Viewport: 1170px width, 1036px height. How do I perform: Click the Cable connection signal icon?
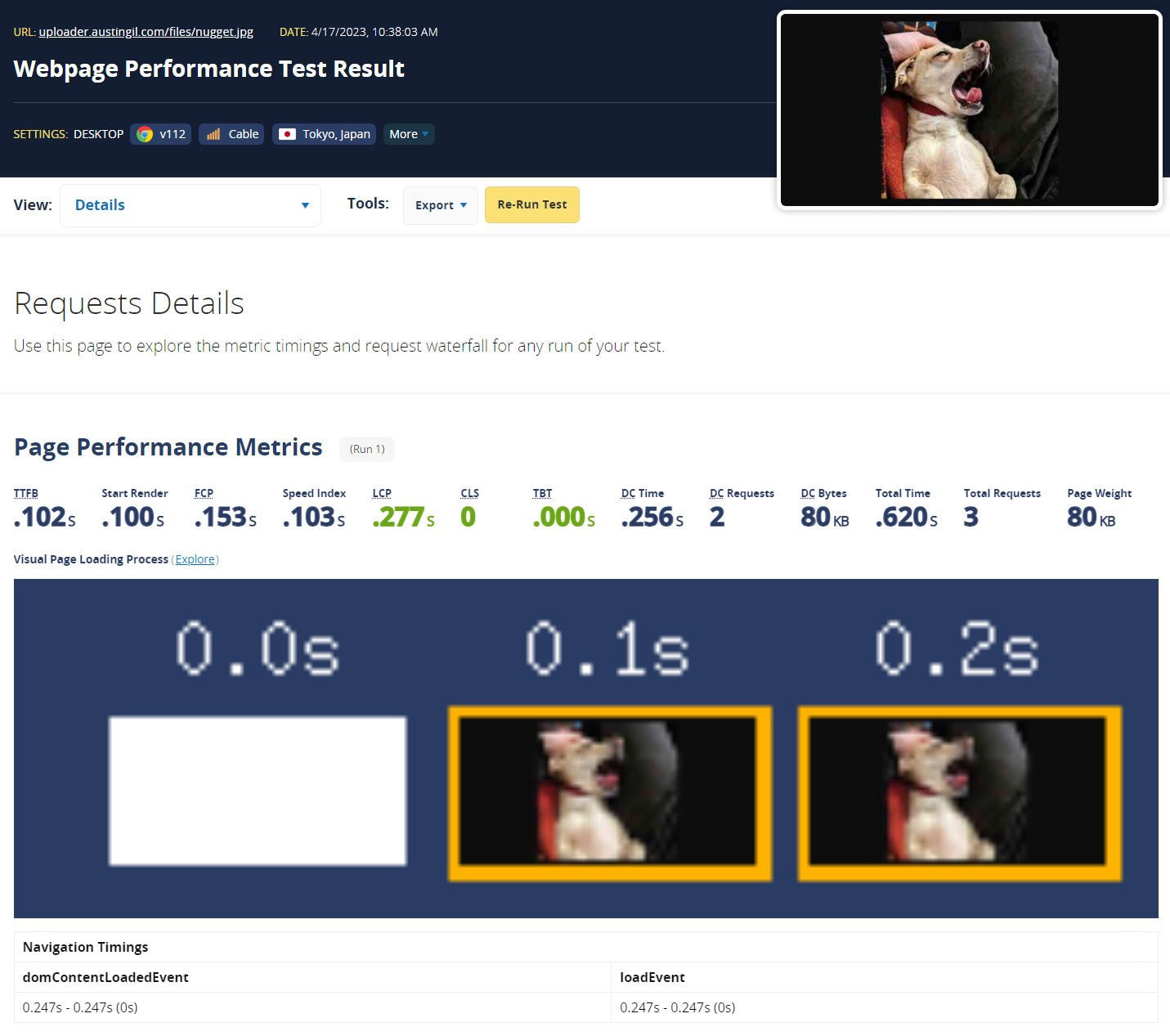pos(213,134)
